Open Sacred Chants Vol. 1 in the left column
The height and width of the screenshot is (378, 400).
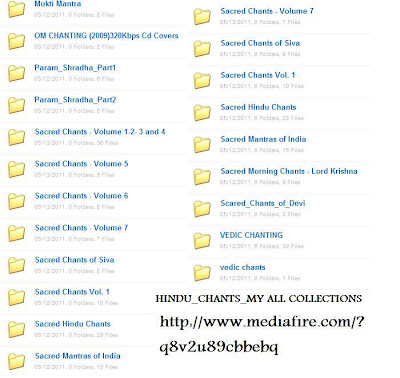[72, 292]
